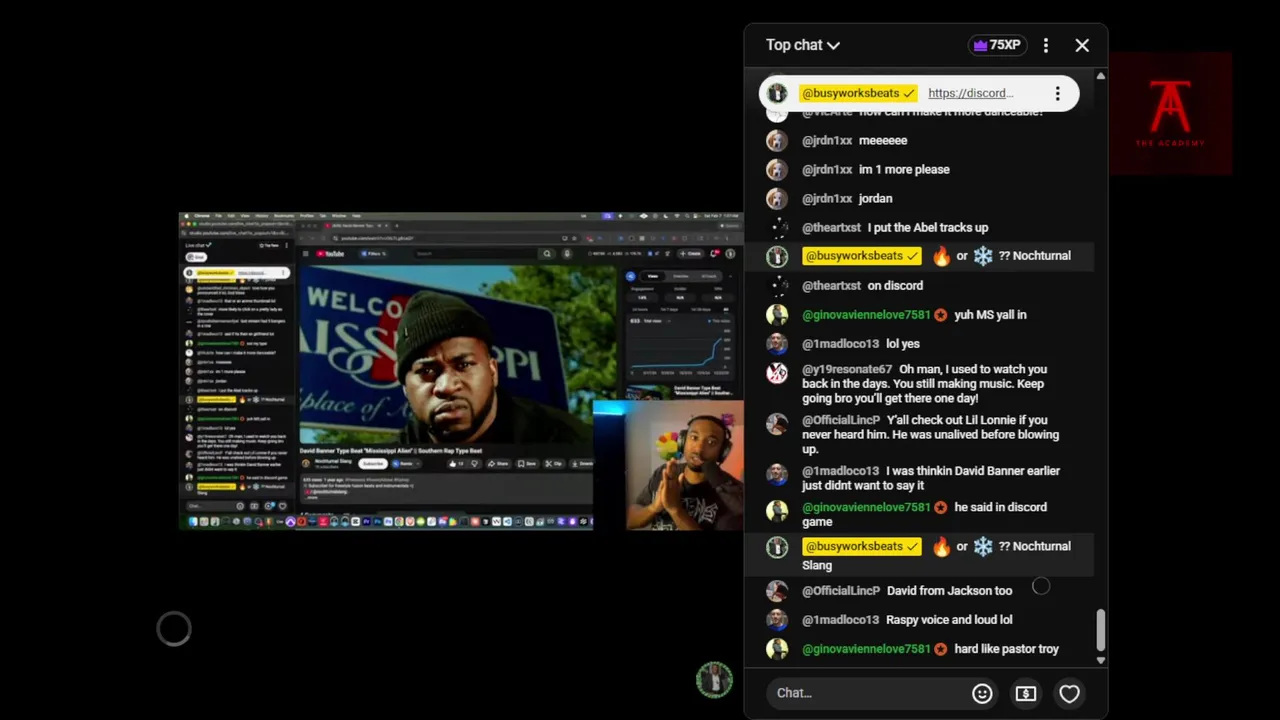Tap the pinned message's busyworksbeats avatar
1280x720 pixels.
click(777, 93)
